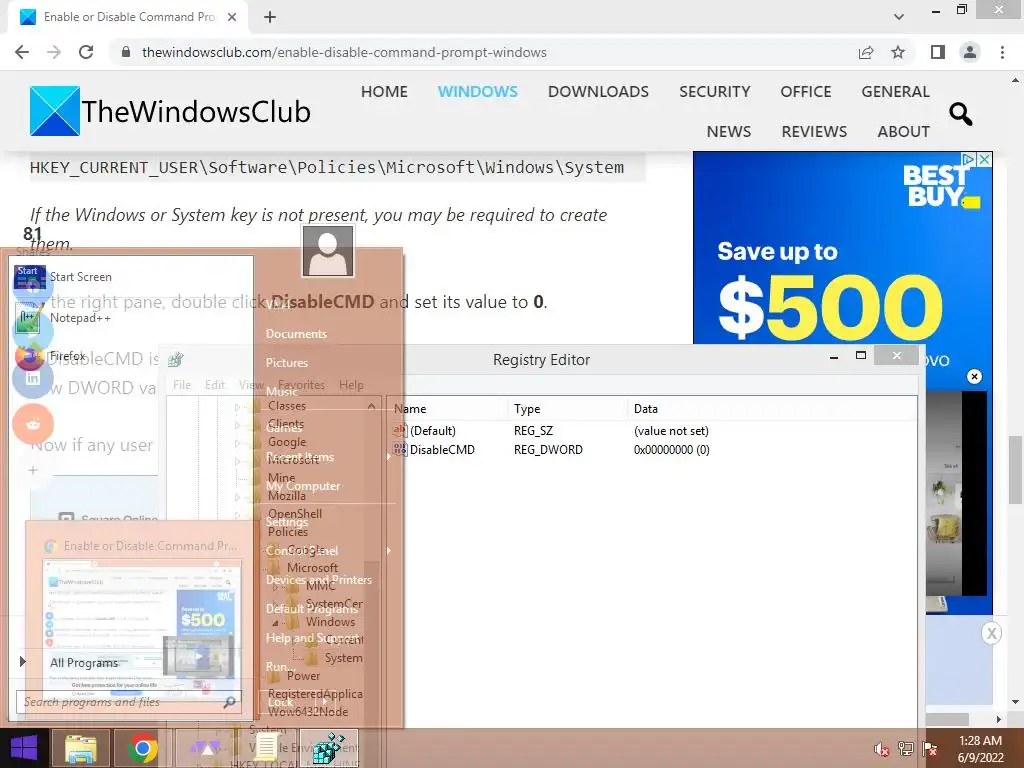Focus the Chrome address bar URL
Image resolution: width=1024 pixels, height=768 pixels.
(x=344, y=52)
